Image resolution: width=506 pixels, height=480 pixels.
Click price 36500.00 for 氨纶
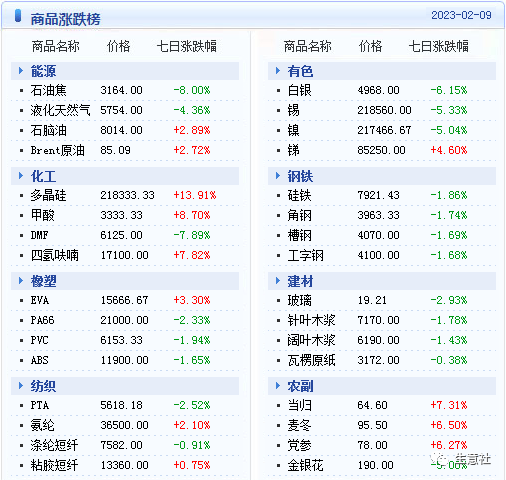(124, 425)
